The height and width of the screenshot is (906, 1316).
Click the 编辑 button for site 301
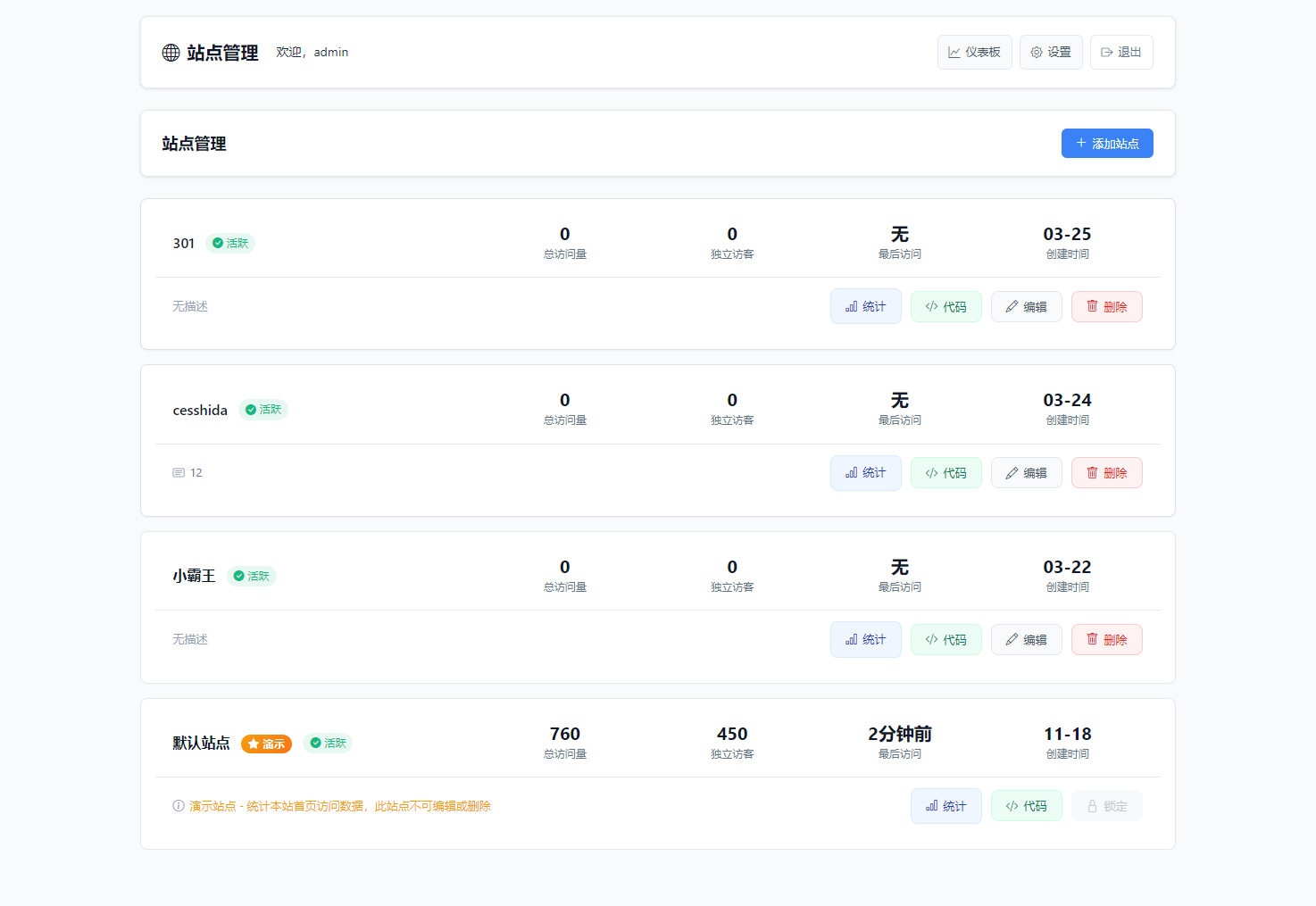1026,306
